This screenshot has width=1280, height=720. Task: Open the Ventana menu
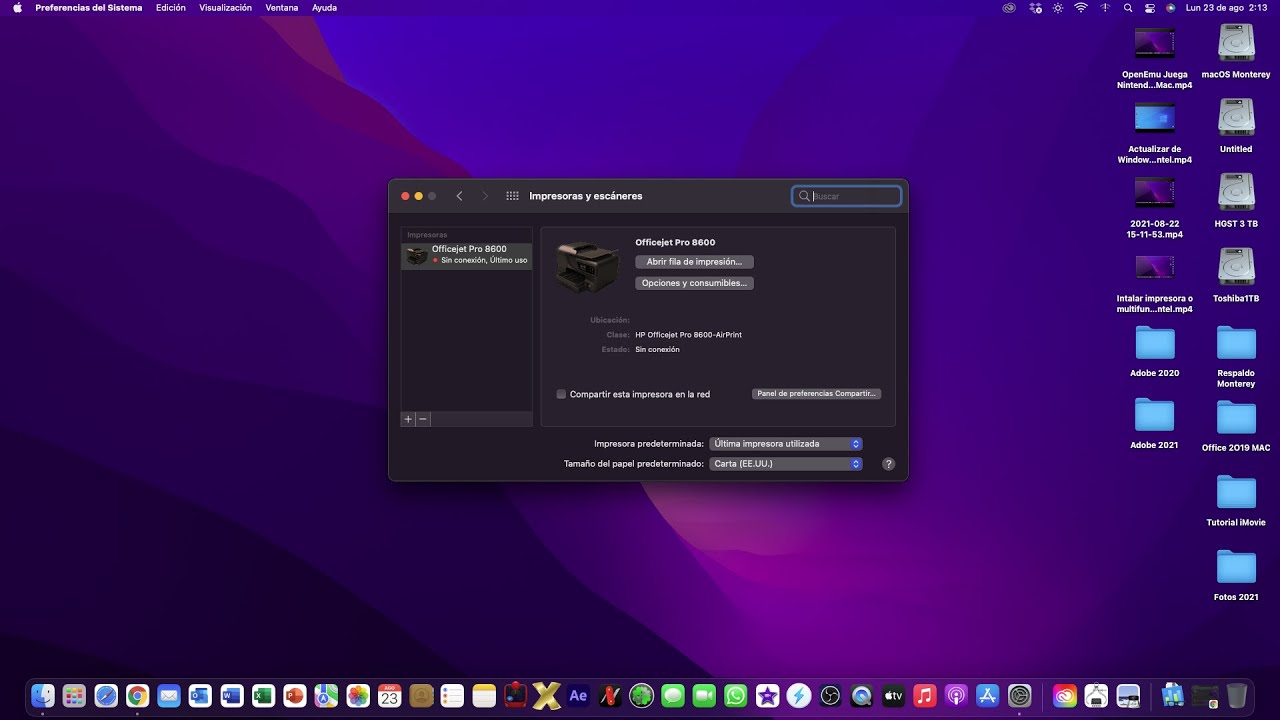point(282,7)
